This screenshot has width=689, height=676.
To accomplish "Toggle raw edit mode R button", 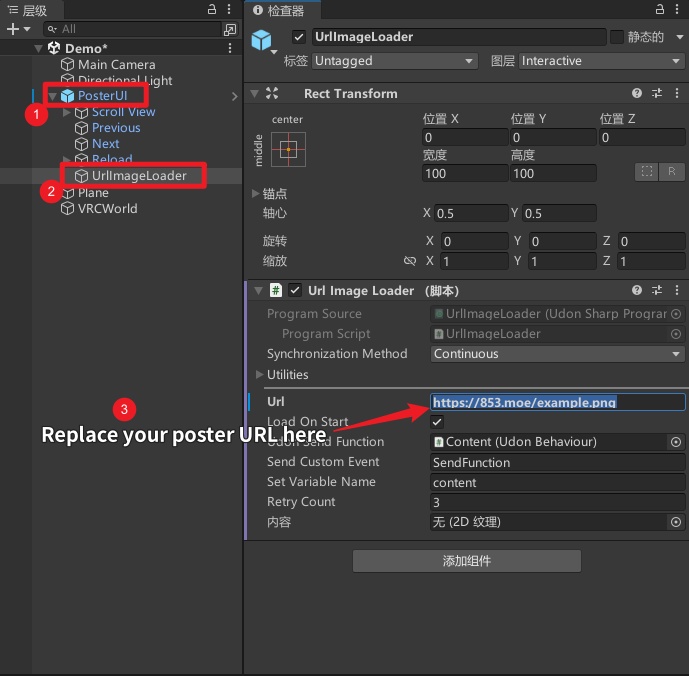I will click(671, 172).
